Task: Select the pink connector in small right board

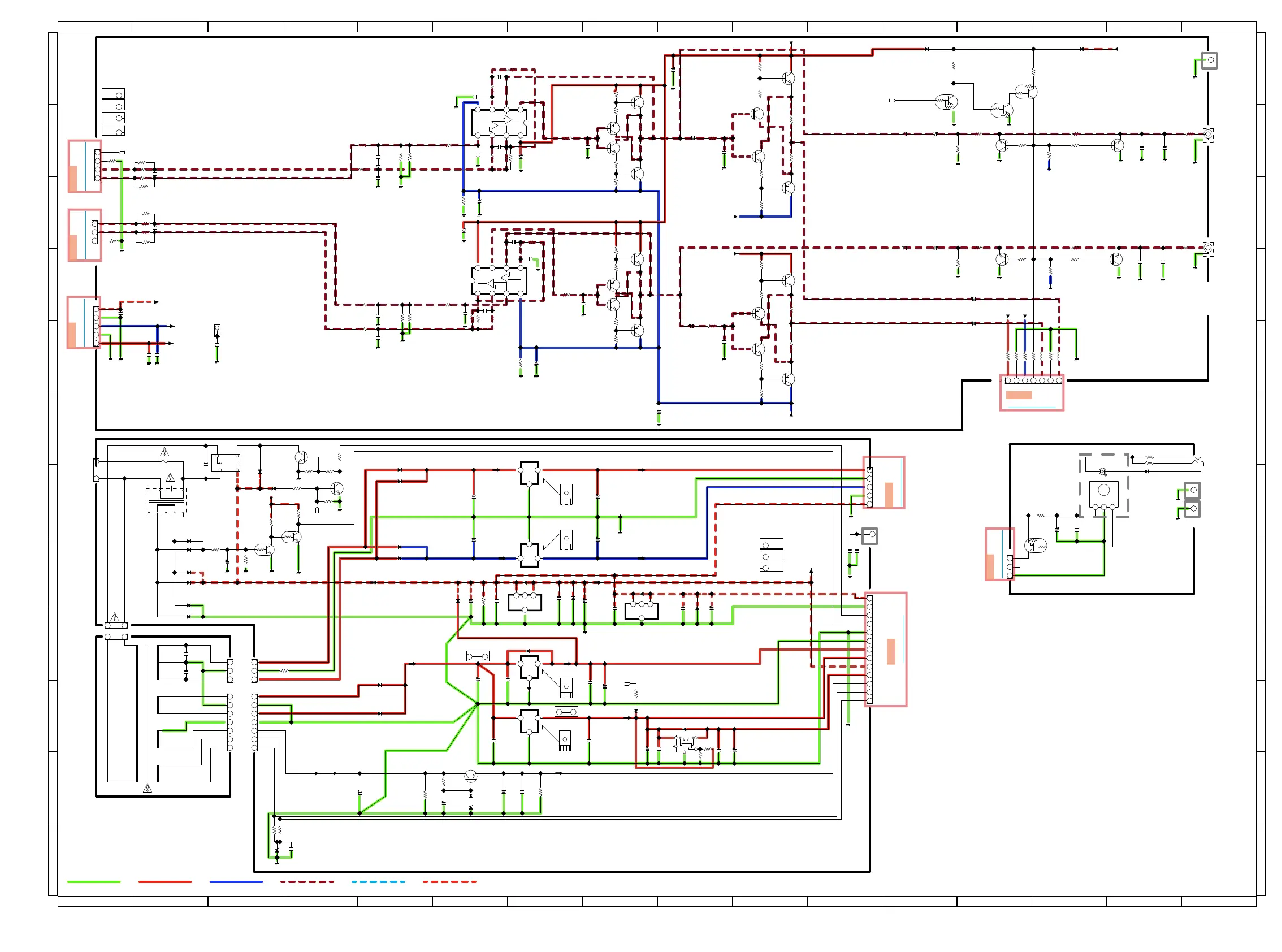Action: click(x=999, y=554)
